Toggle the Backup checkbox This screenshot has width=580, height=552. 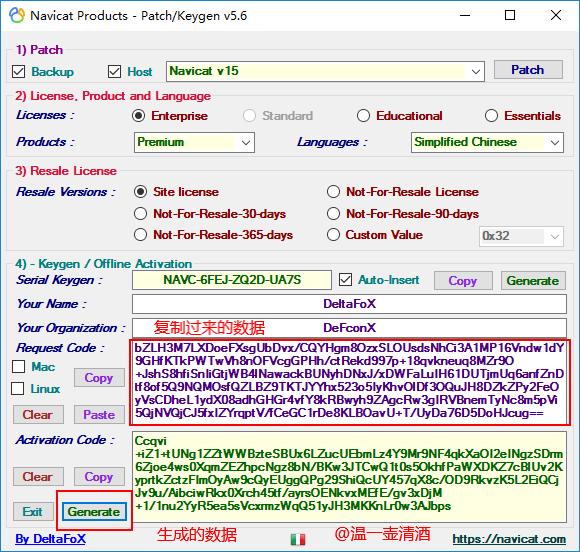point(18,71)
